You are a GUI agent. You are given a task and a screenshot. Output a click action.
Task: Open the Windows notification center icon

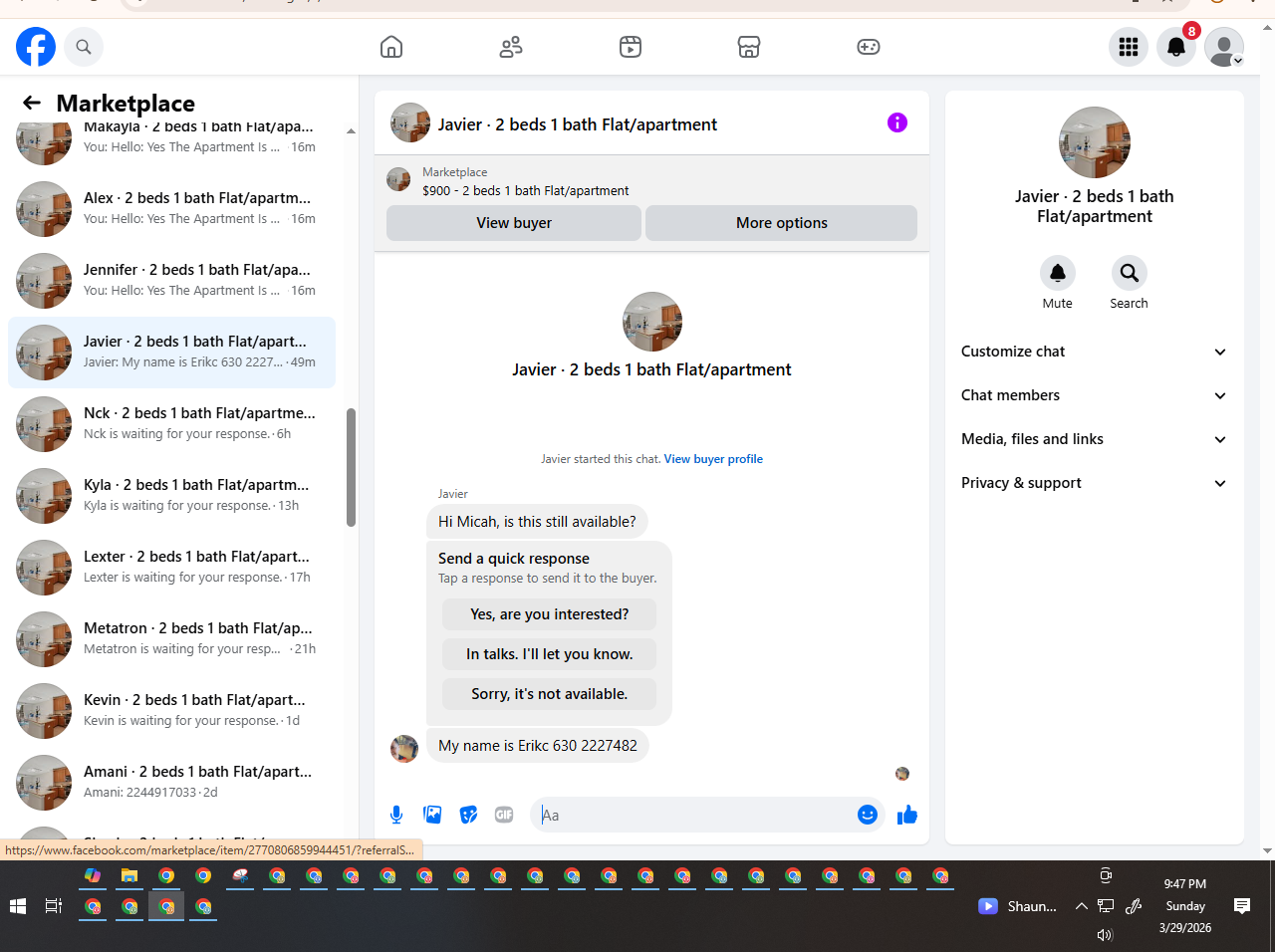coord(1242,906)
